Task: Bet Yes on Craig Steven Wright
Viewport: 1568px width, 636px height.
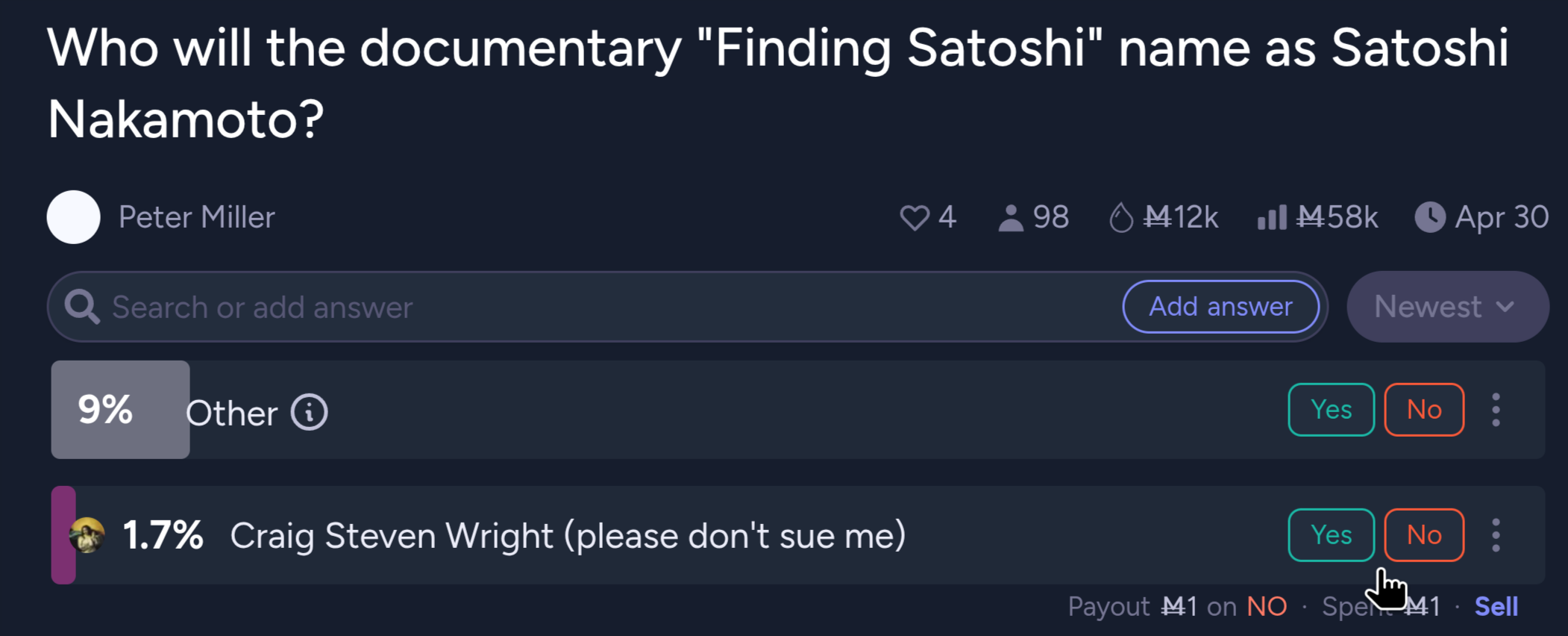Action: click(1331, 535)
